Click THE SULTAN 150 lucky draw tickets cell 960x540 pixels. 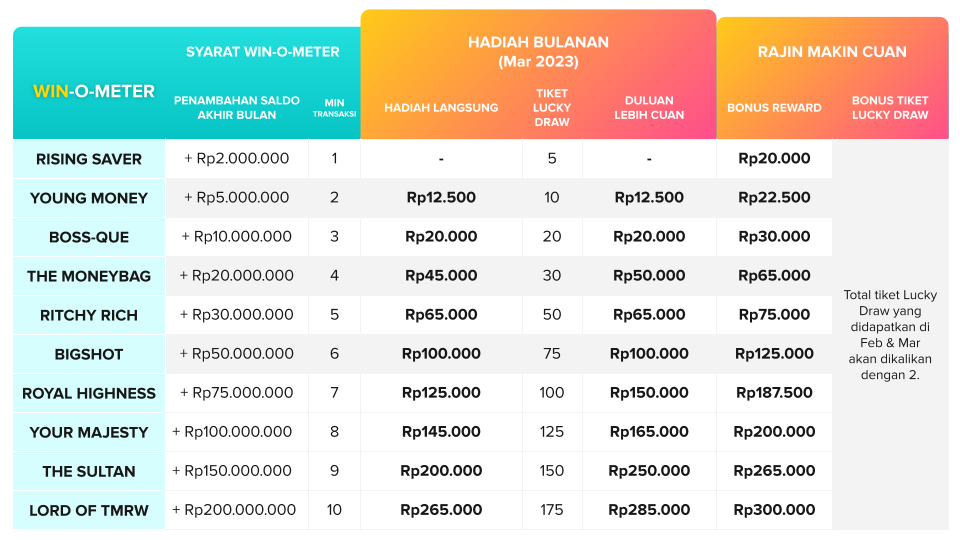tap(552, 471)
